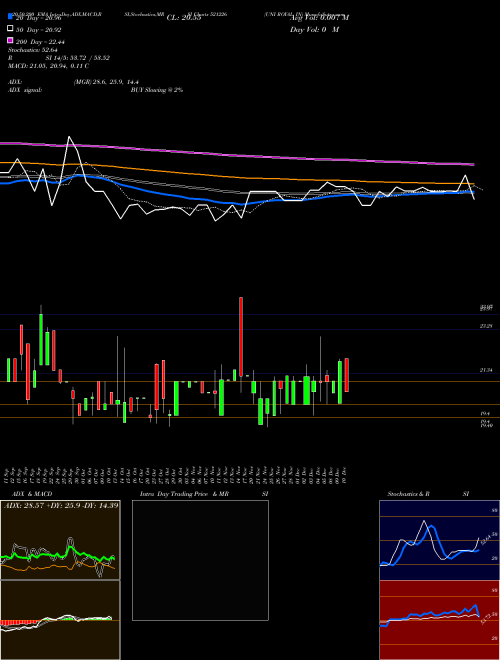Click the 'ADX: 28.57 +DY: 25.9 -DY: 14.39' header
The image size is (500, 660).
point(61,505)
